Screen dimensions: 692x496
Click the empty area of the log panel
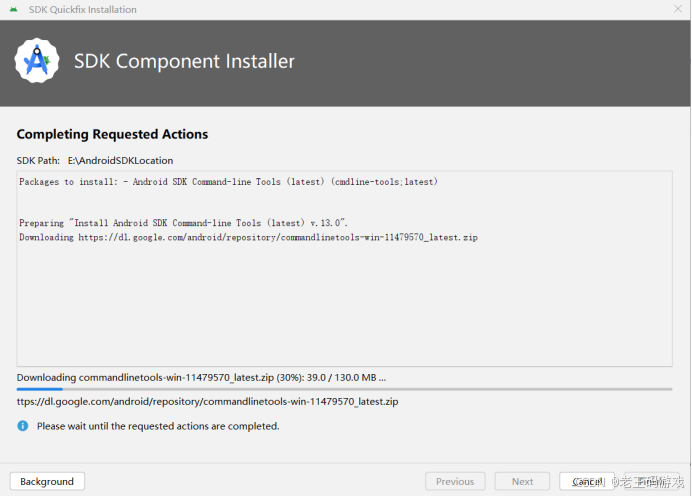[x=344, y=304]
